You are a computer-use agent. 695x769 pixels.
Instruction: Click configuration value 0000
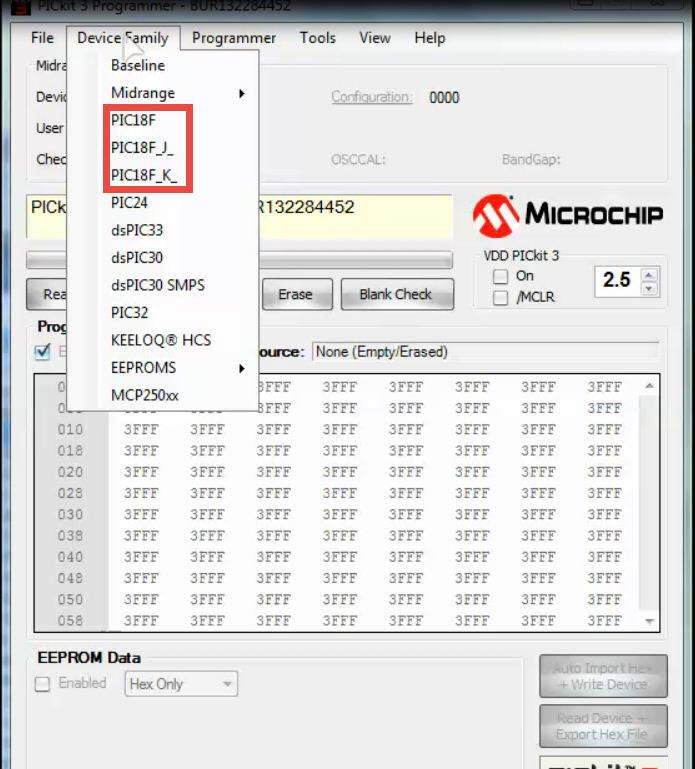[x=444, y=98]
